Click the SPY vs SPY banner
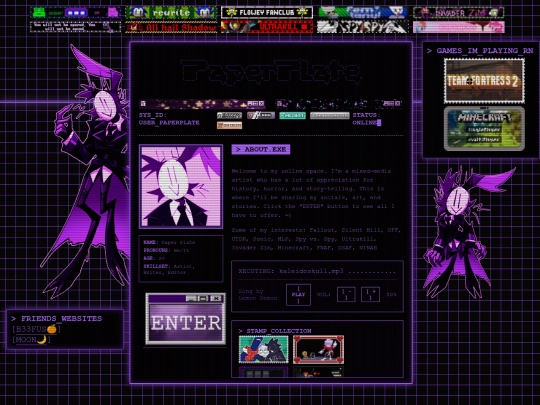Viewport: 540px width, 405px height. pos(362,27)
